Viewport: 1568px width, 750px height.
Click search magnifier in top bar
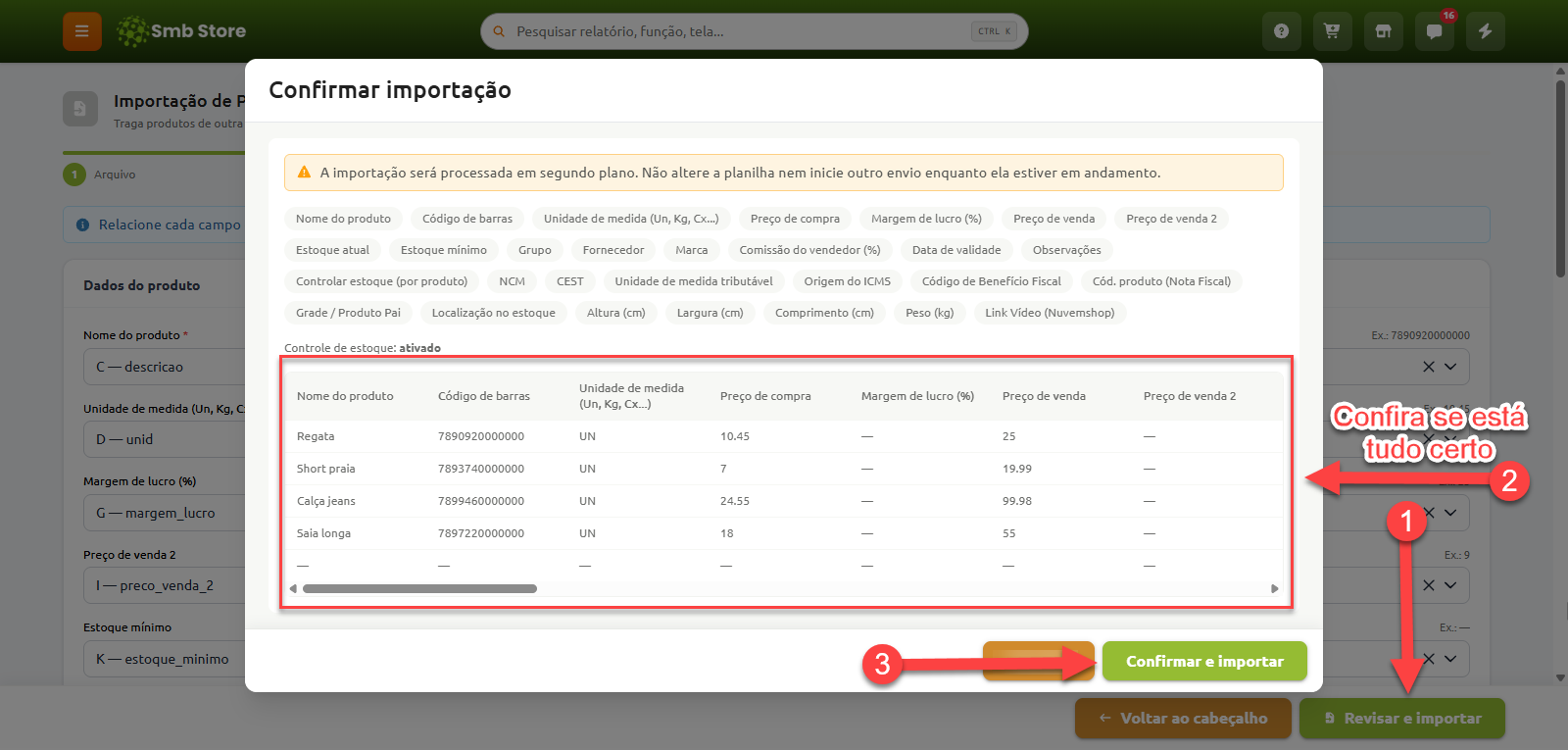point(499,31)
